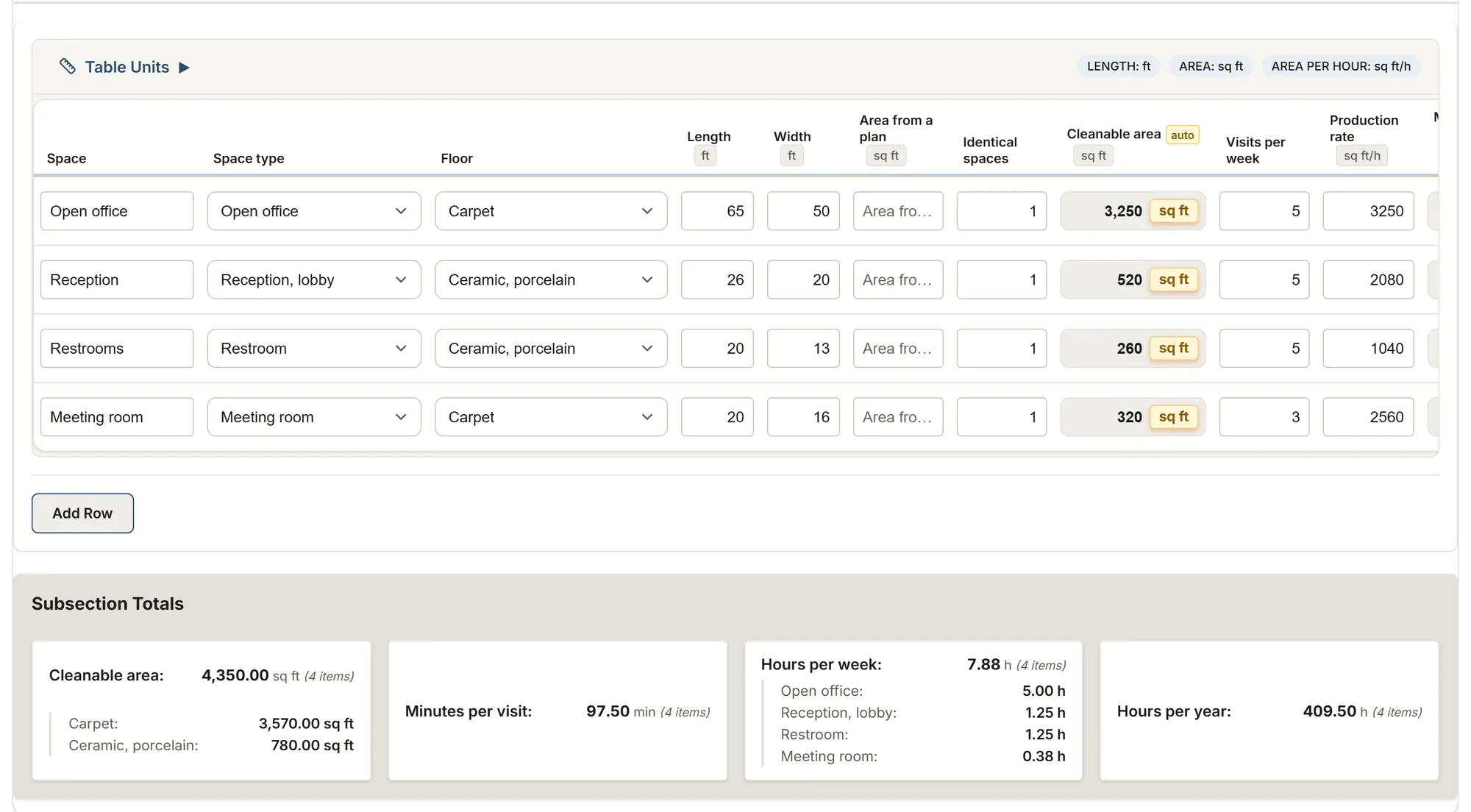The image size is (1471, 812).
Task: Click the Space name field containing Restrooms
Action: click(117, 349)
